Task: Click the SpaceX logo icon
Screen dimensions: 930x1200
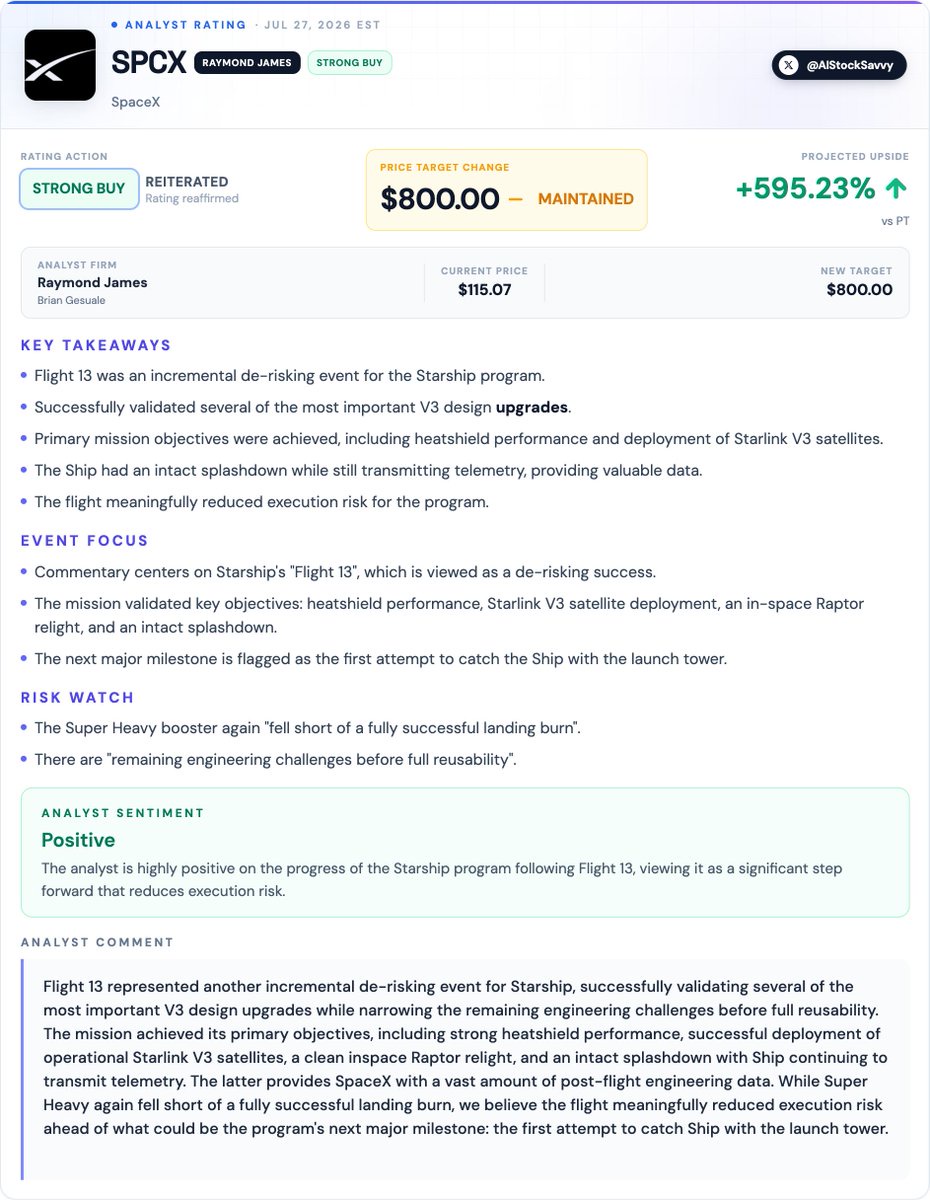Action: coord(60,65)
